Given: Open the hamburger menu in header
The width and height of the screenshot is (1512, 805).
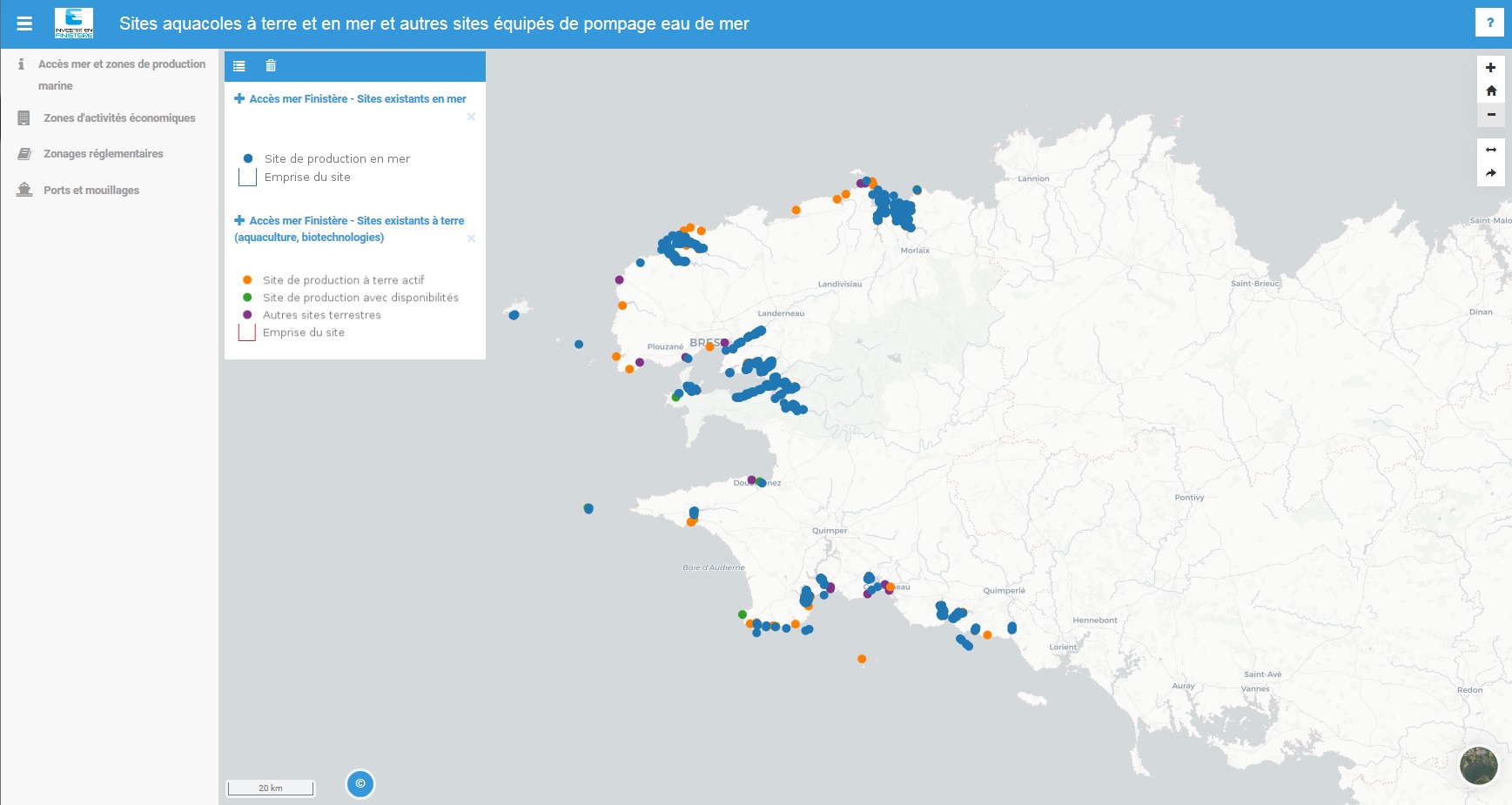Looking at the screenshot, I should [x=24, y=23].
